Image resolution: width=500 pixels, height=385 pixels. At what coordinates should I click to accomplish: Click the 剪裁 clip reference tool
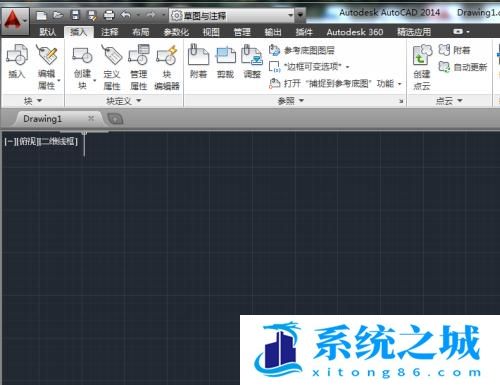pos(226,62)
